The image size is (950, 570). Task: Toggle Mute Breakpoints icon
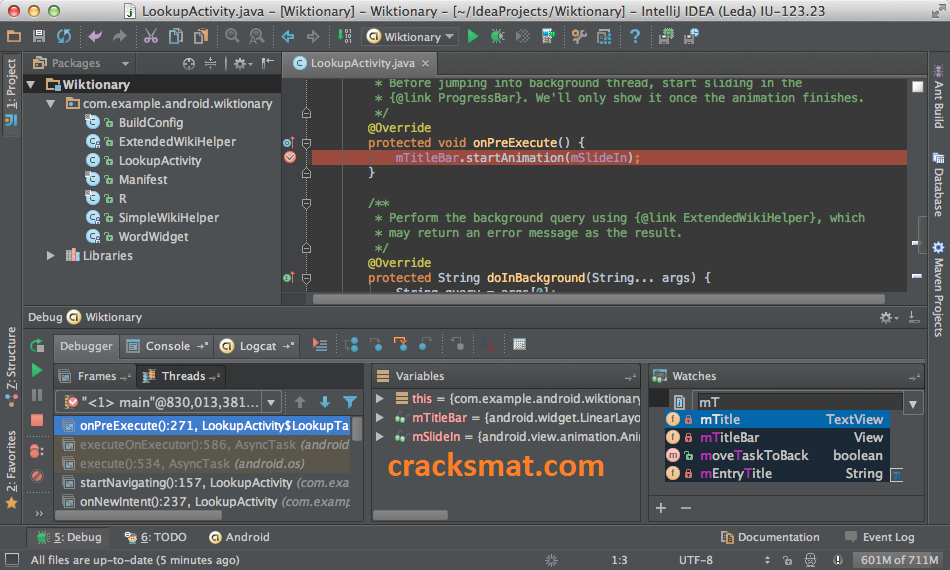(37, 476)
